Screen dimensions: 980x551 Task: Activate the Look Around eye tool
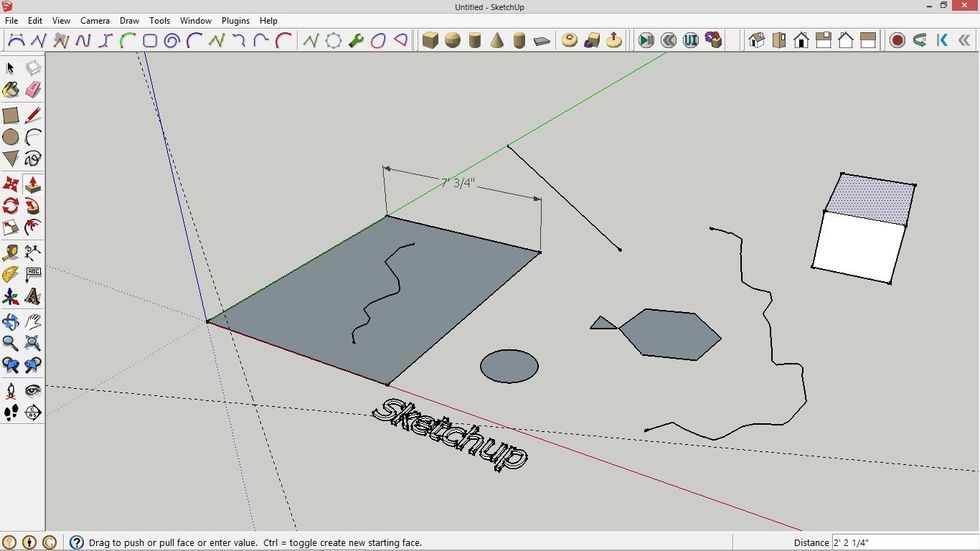click(x=32, y=391)
